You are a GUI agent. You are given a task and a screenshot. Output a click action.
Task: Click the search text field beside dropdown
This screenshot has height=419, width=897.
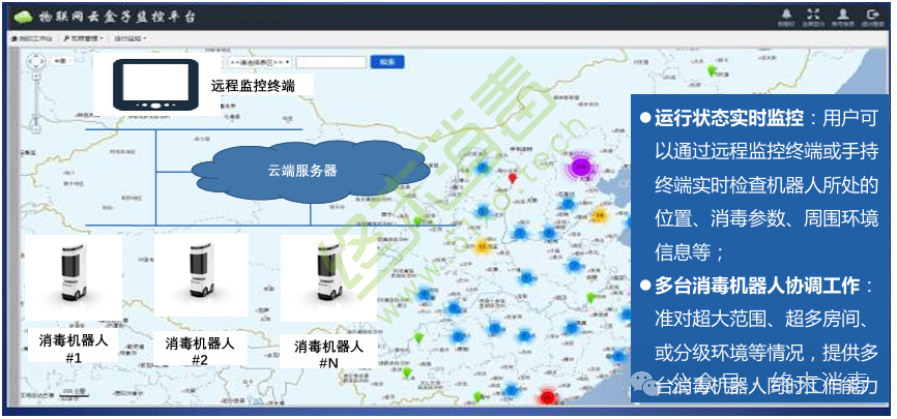(331, 62)
